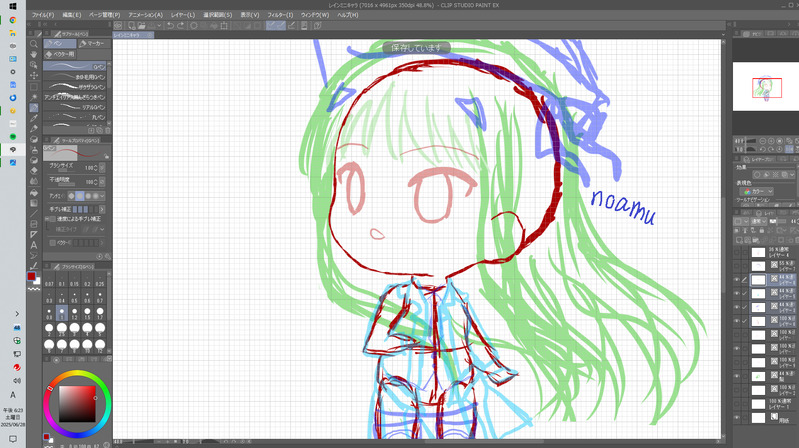Select the Operation object tool
Viewport: 799px width, 448px height.
[x=34, y=65]
